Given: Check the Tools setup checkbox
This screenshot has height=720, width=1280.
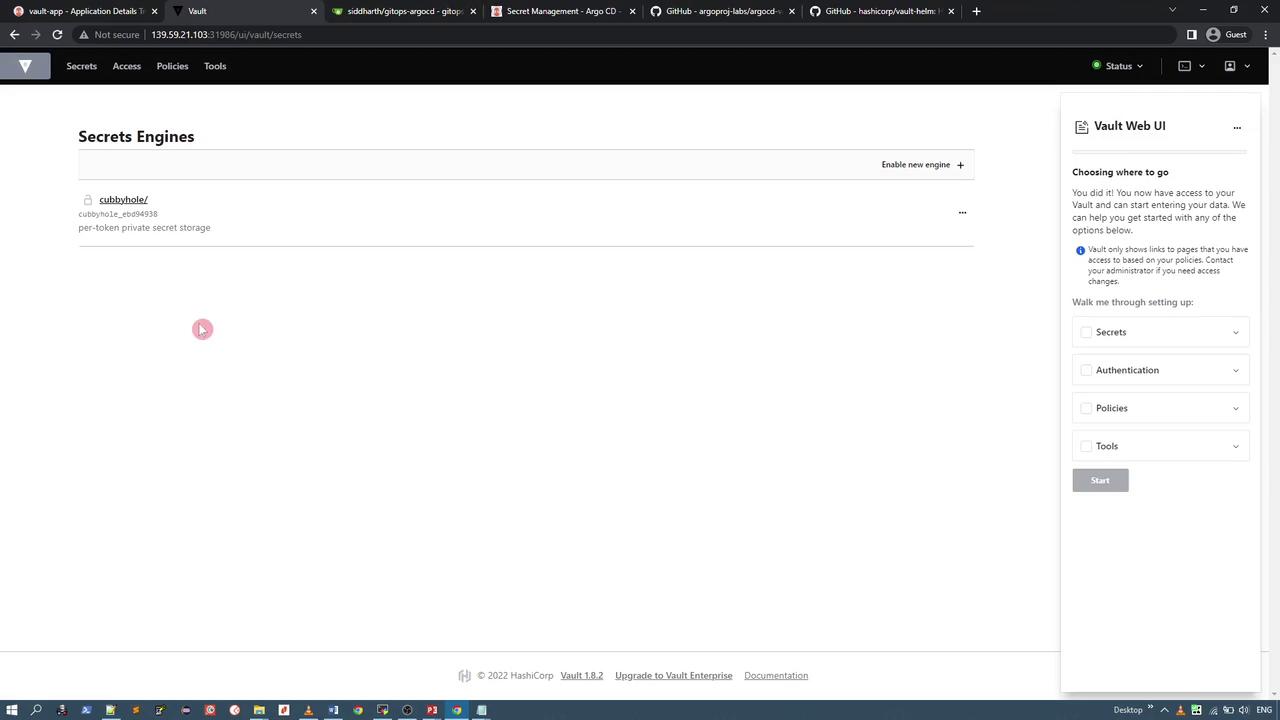Looking at the screenshot, I should pyautogui.click(x=1086, y=446).
